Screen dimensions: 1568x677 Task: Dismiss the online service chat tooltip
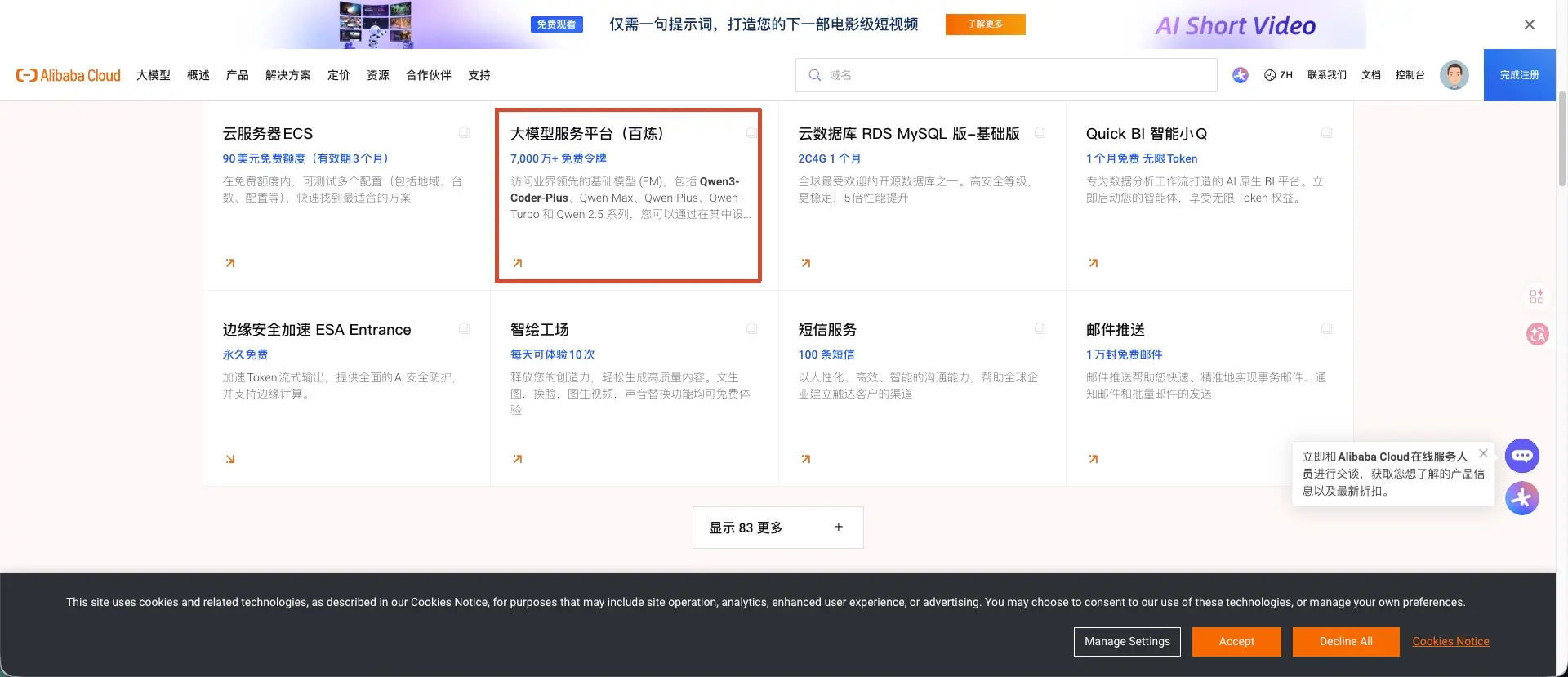click(1484, 453)
